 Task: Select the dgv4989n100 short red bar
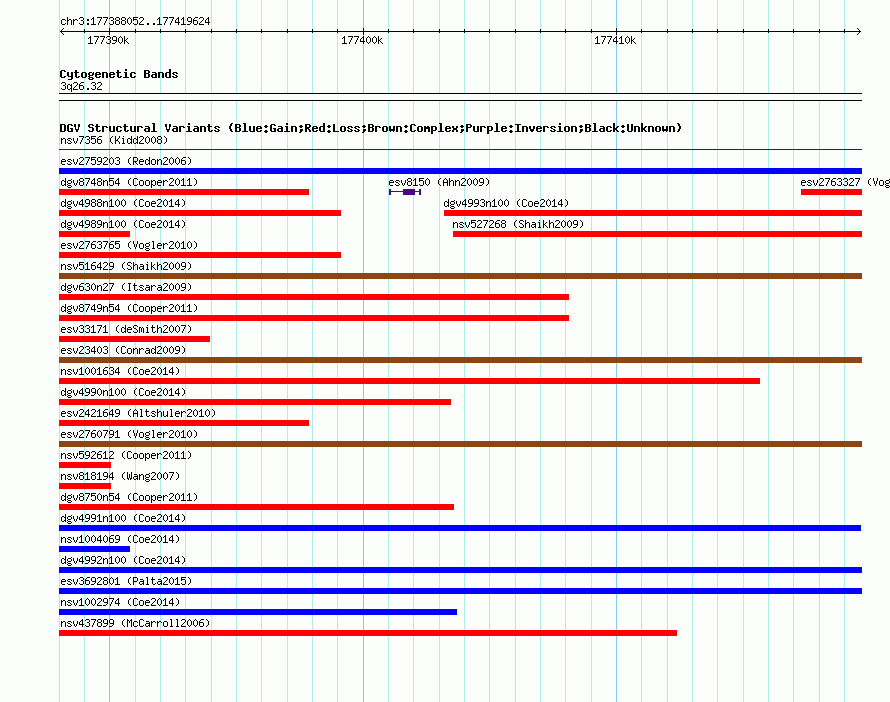(x=94, y=234)
